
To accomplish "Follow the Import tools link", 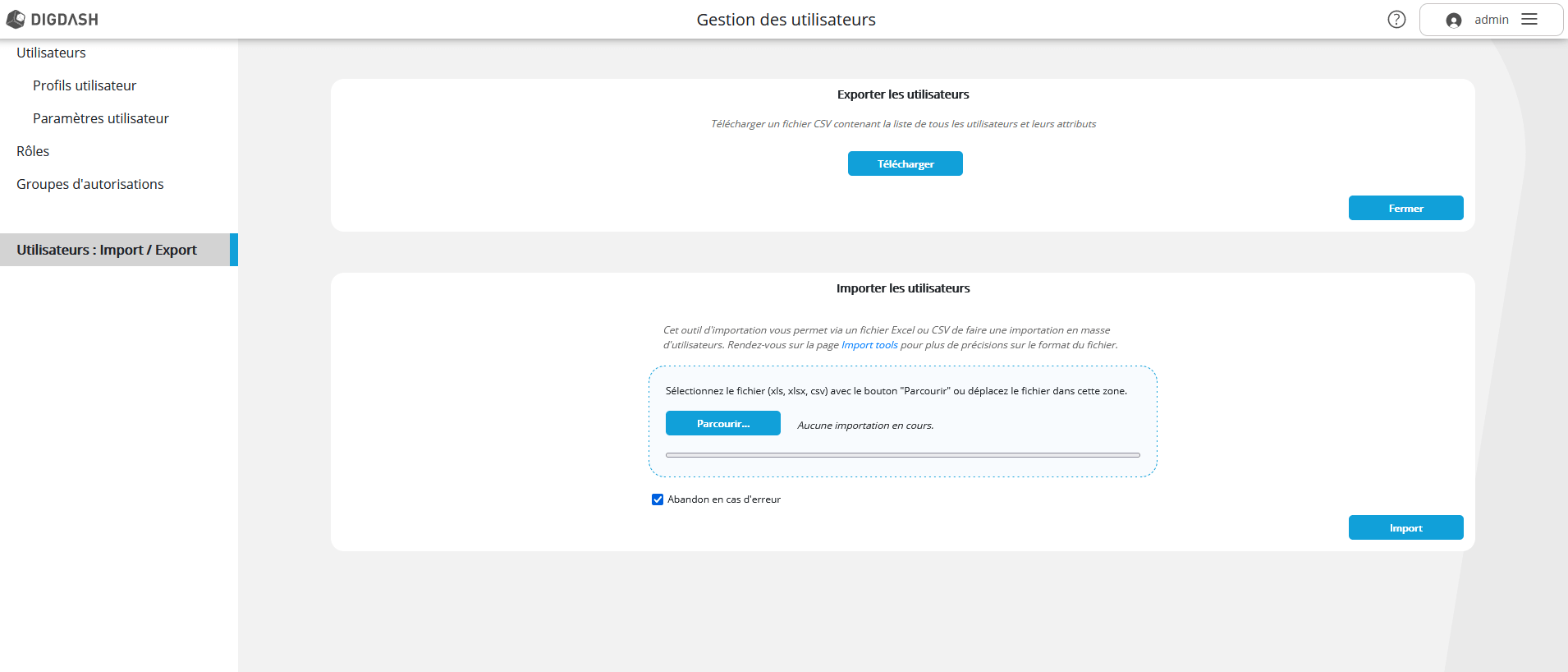I will click(869, 345).
